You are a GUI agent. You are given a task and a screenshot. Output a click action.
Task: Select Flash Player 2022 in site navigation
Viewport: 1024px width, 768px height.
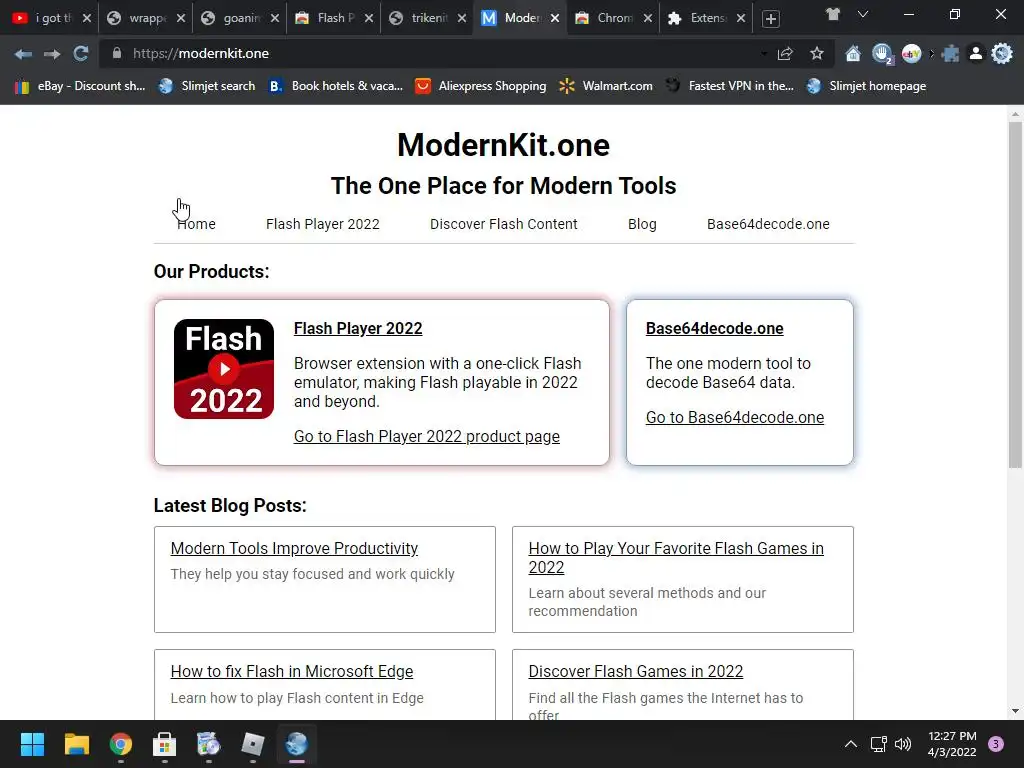click(323, 224)
